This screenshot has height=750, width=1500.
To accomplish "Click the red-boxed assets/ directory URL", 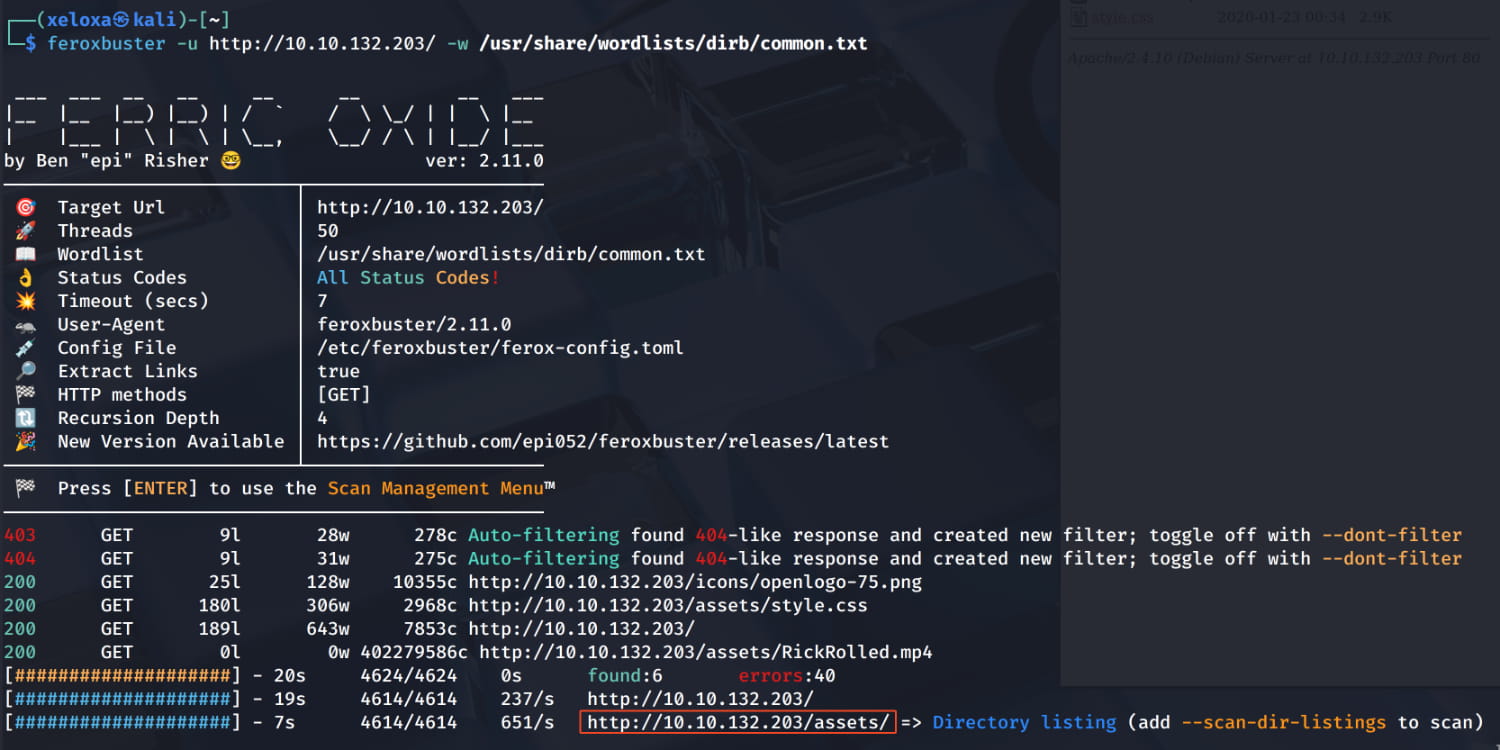I will coord(737,722).
